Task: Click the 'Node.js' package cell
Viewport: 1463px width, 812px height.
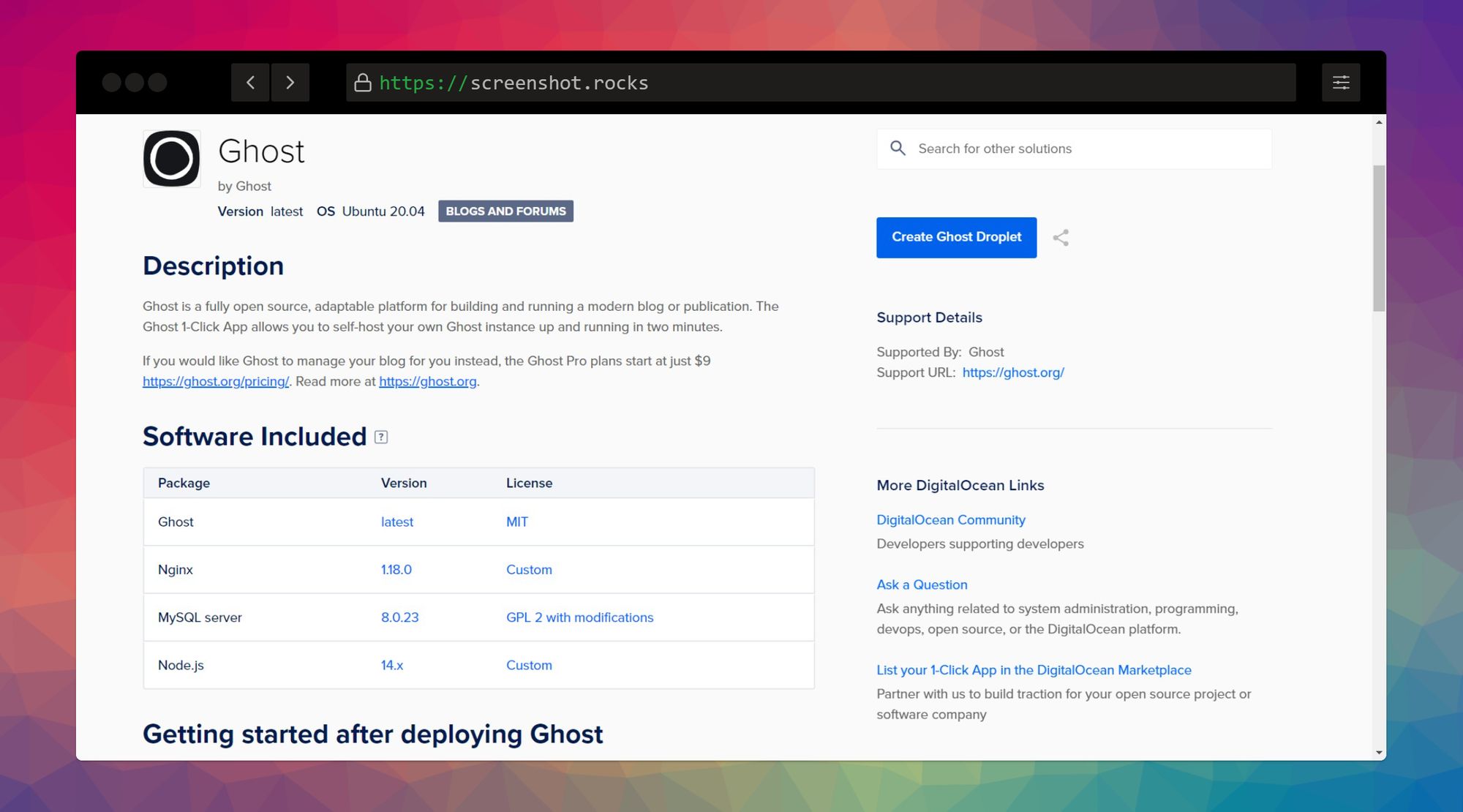Action: (x=181, y=665)
